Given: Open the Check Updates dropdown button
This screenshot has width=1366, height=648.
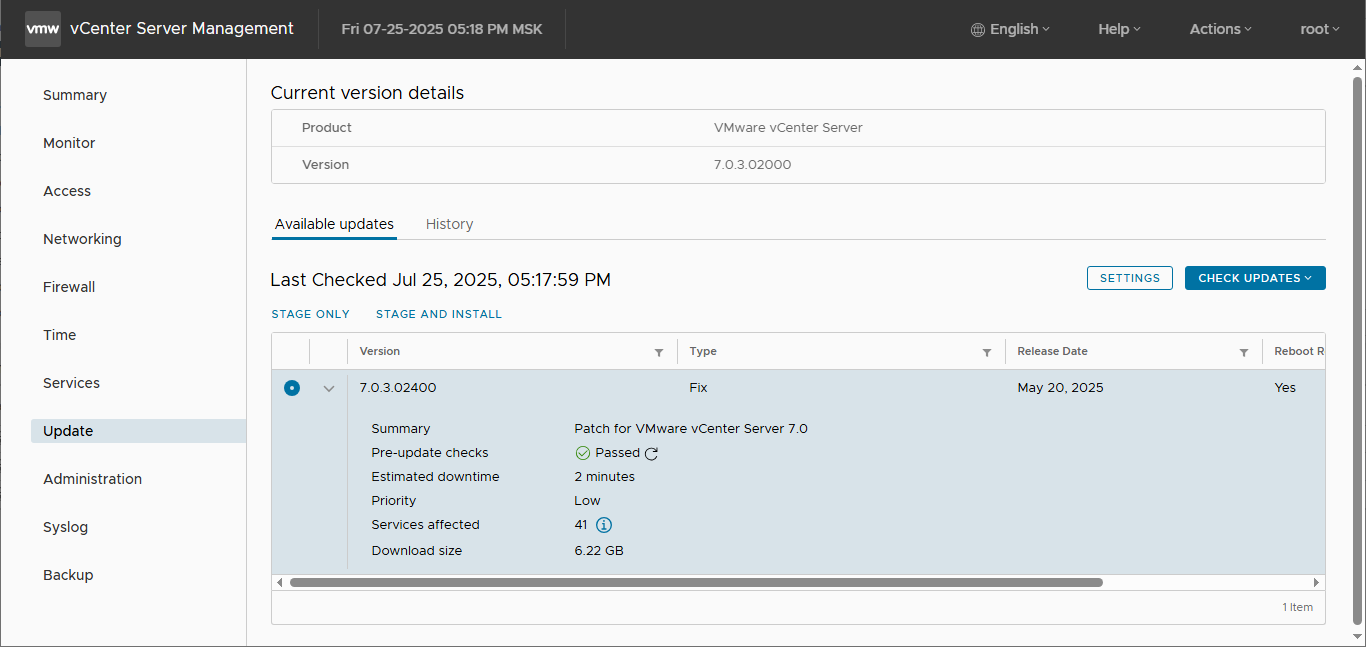Looking at the screenshot, I should pos(1255,278).
